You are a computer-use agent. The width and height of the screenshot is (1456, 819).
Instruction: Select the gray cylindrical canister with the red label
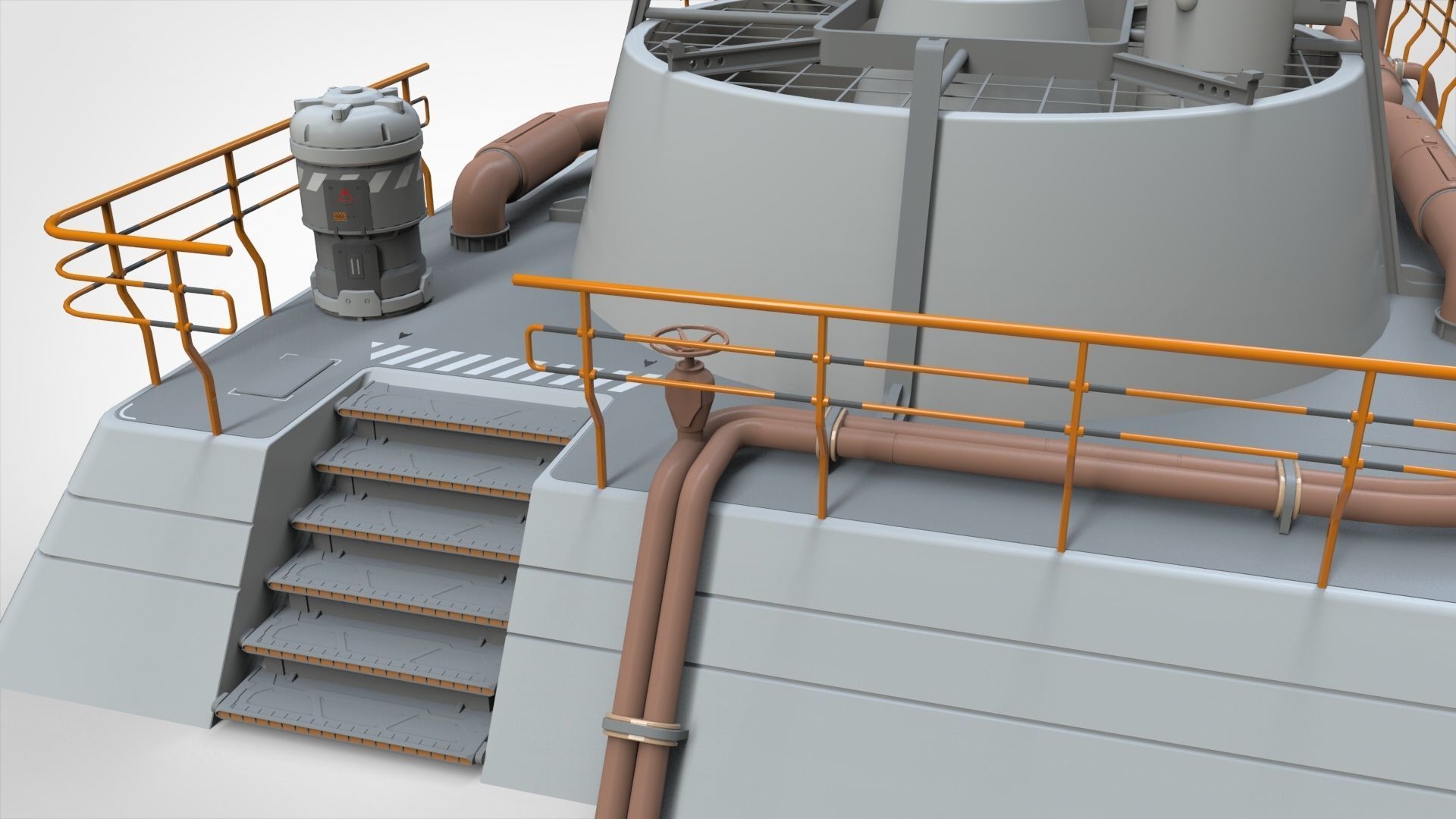[361, 201]
